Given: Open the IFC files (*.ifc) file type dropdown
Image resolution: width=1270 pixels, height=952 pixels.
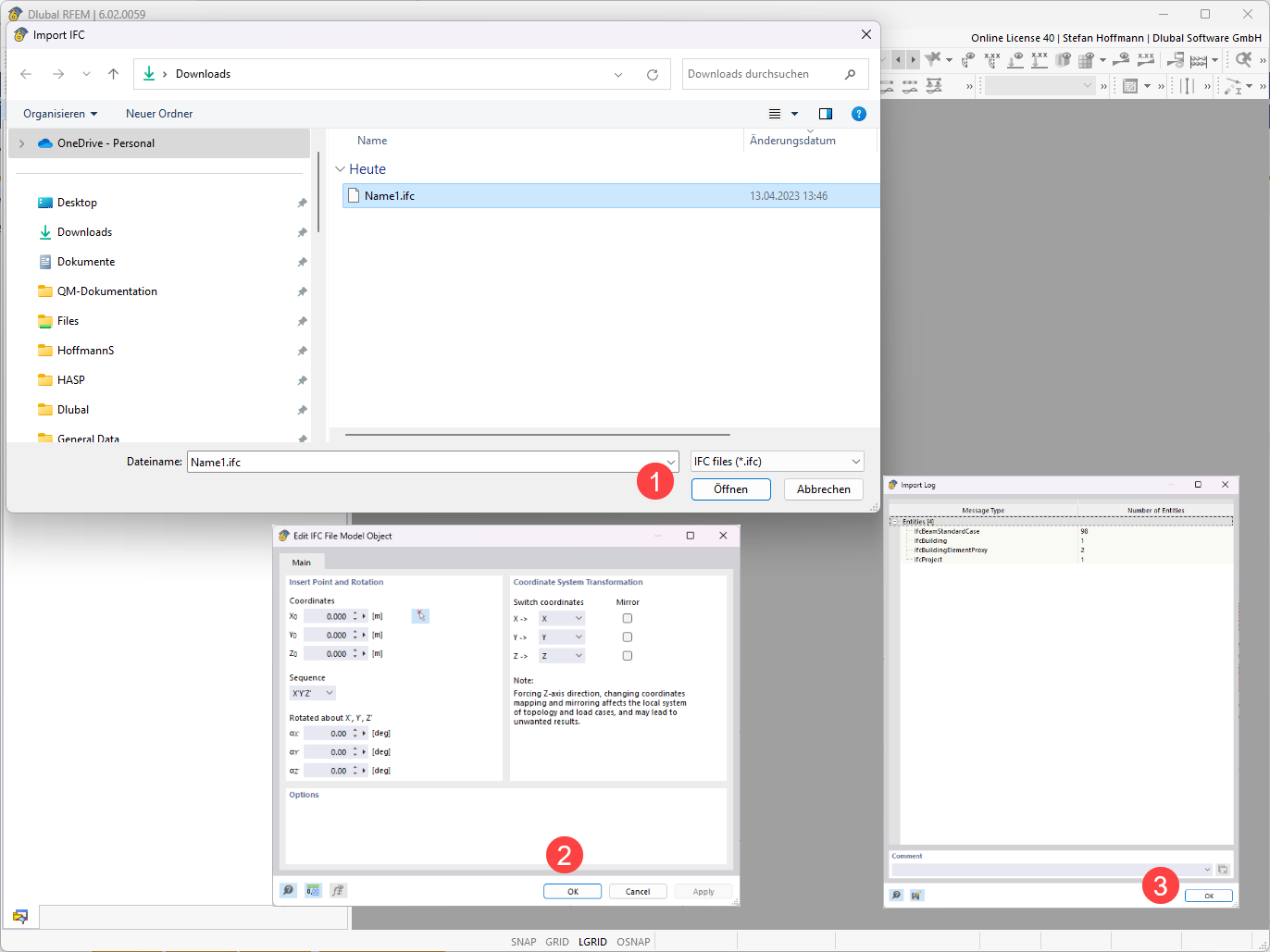Looking at the screenshot, I should pos(778,462).
